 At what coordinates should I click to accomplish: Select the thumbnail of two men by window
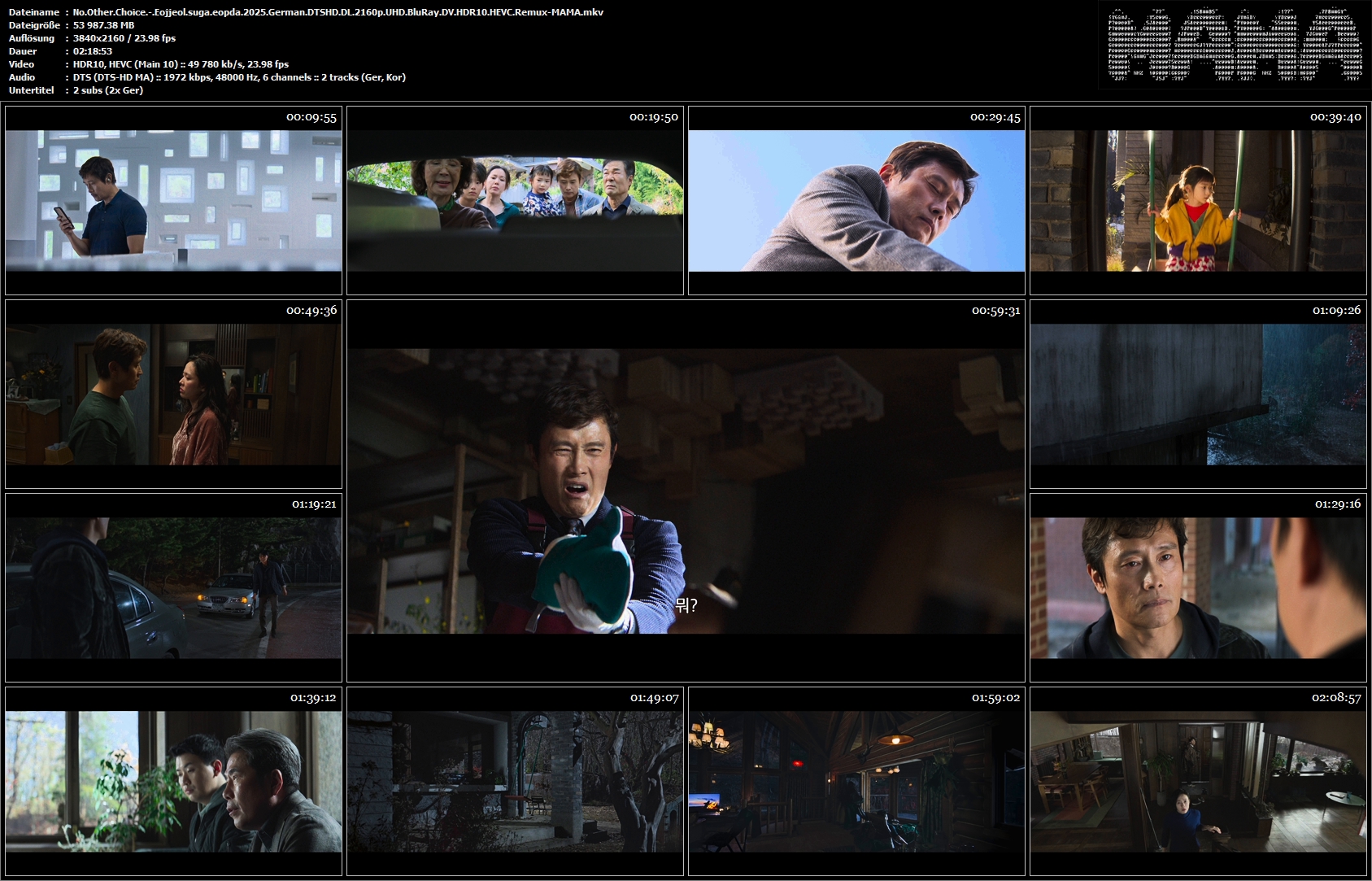(173, 782)
